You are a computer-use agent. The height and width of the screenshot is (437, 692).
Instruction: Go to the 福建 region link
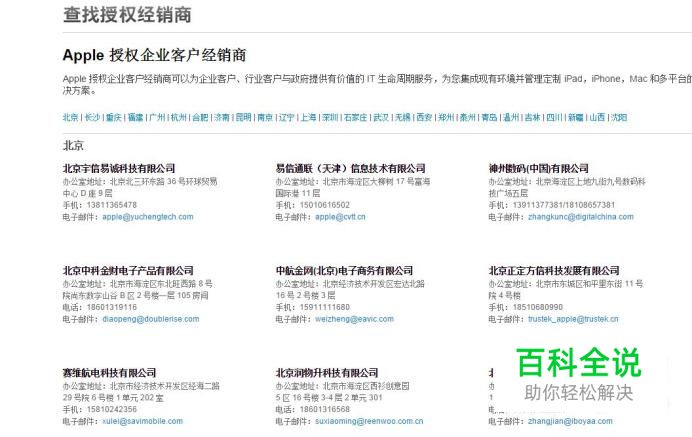pyautogui.click(x=135, y=117)
